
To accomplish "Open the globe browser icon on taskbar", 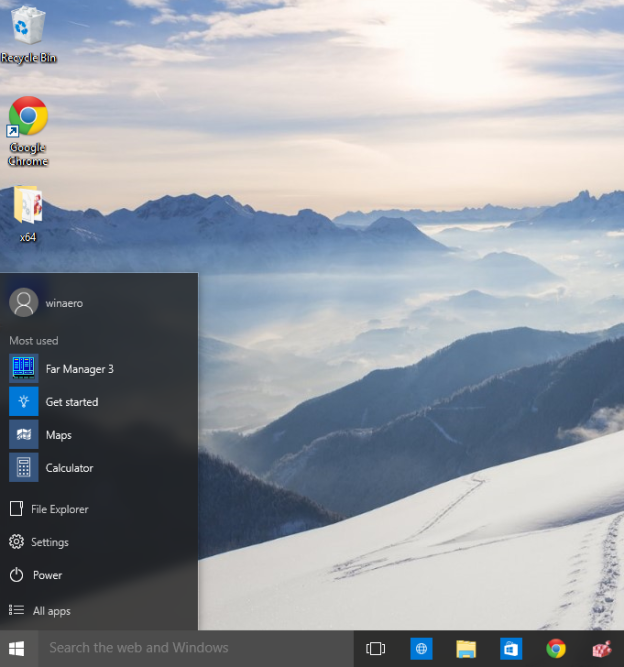I will coord(421,648).
